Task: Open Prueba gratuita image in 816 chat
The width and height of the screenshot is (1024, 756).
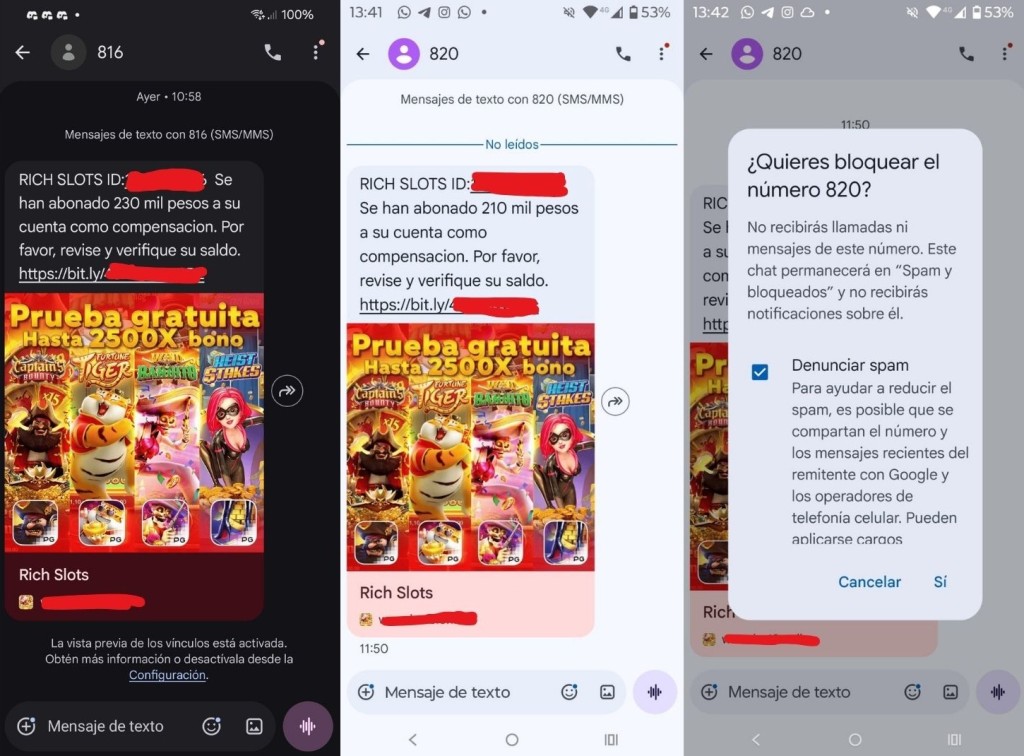Action: click(135, 422)
